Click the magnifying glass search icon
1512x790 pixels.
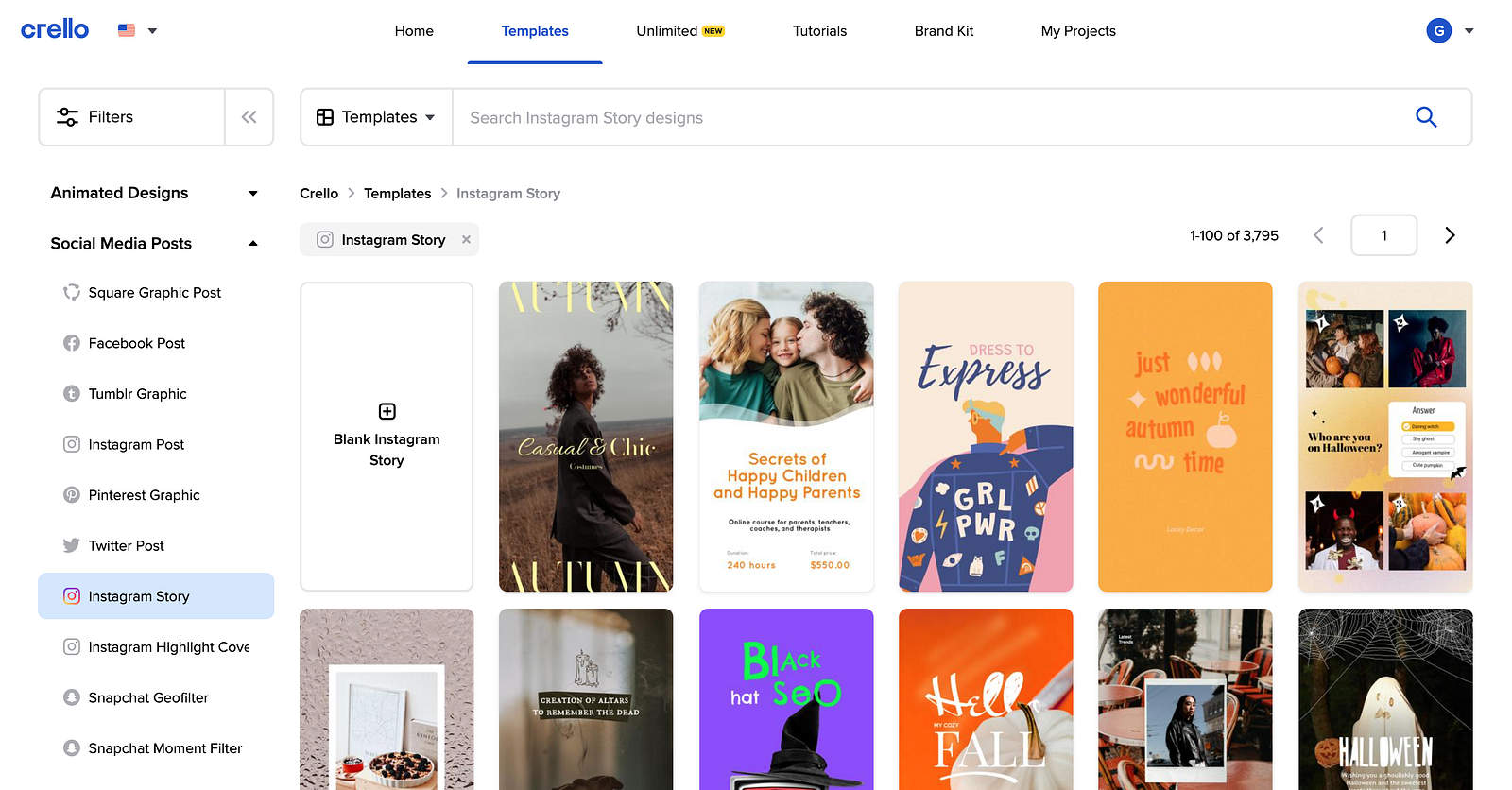1426,117
